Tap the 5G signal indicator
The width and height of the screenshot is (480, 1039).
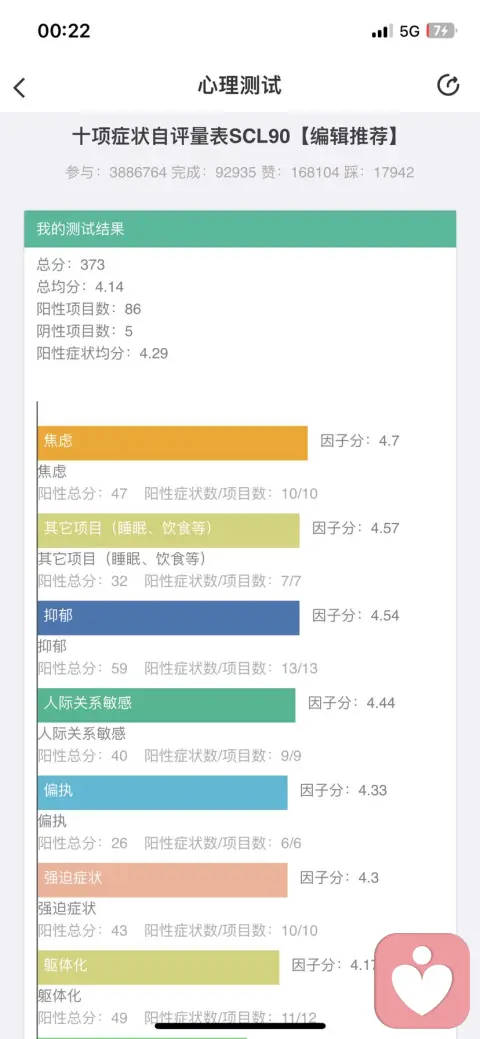coord(410,31)
